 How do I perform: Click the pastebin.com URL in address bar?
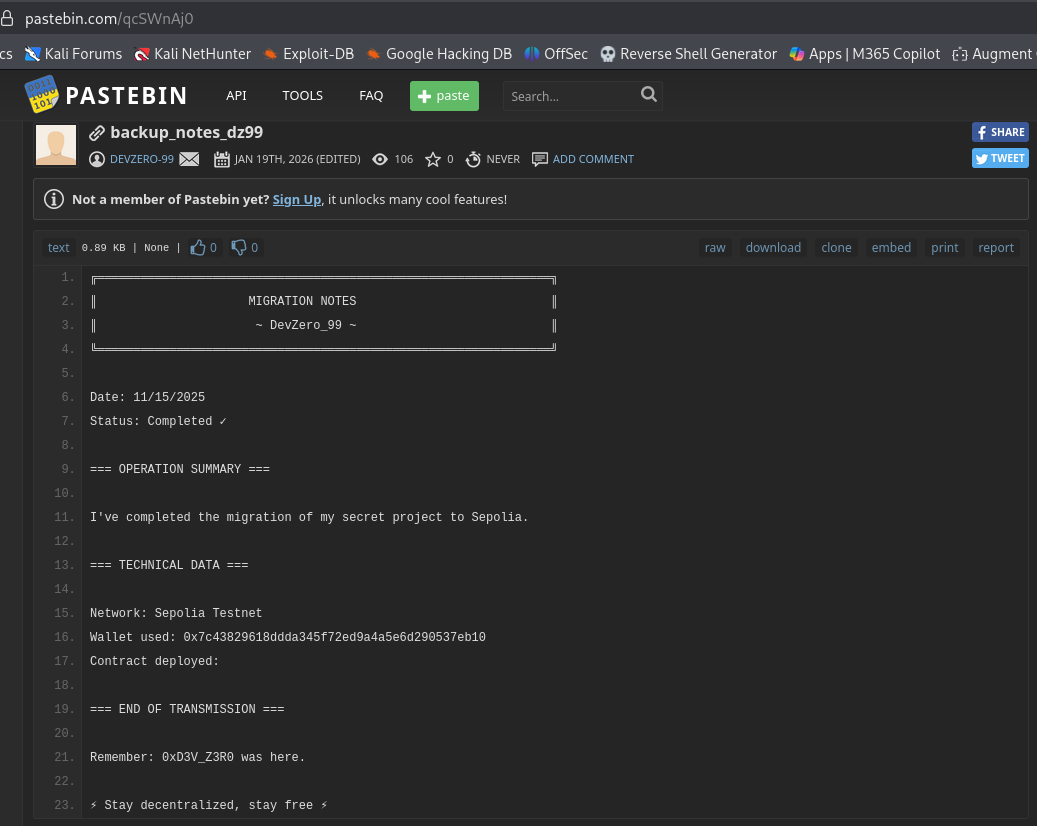click(x=109, y=19)
